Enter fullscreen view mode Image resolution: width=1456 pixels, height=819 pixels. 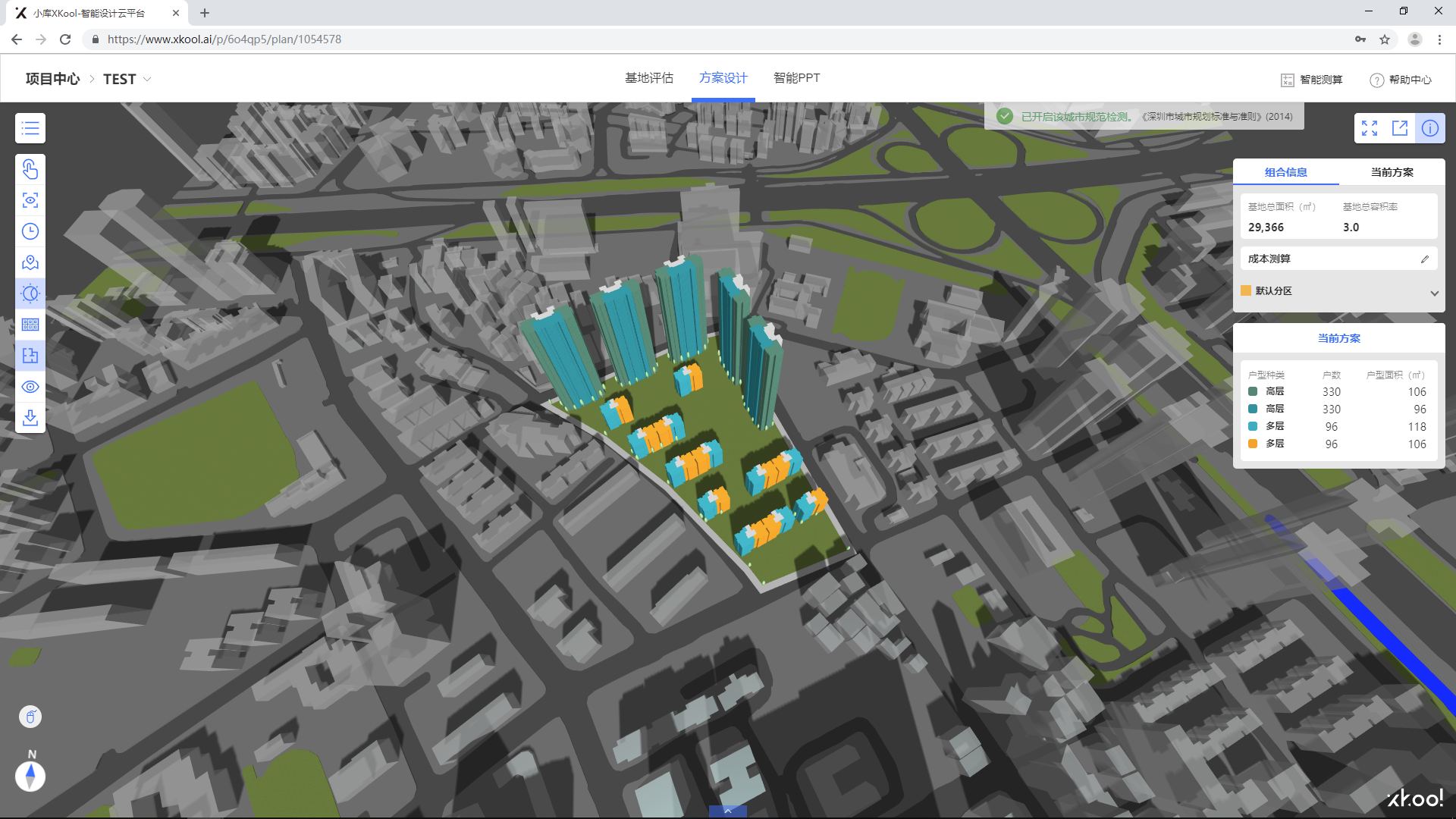(1370, 128)
